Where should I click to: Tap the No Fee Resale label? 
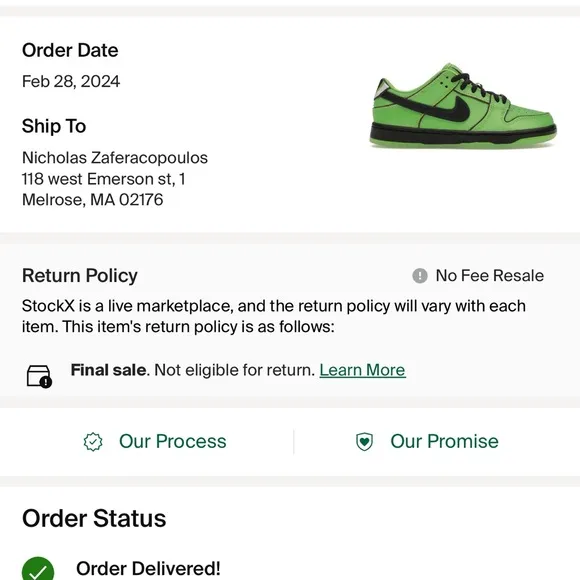490,276
